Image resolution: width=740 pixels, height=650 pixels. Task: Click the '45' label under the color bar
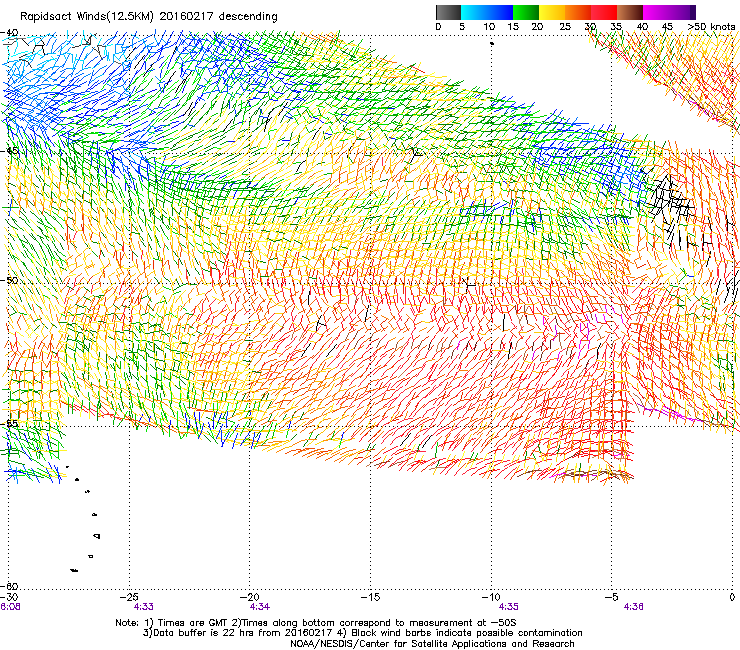[x=667, y=27]
